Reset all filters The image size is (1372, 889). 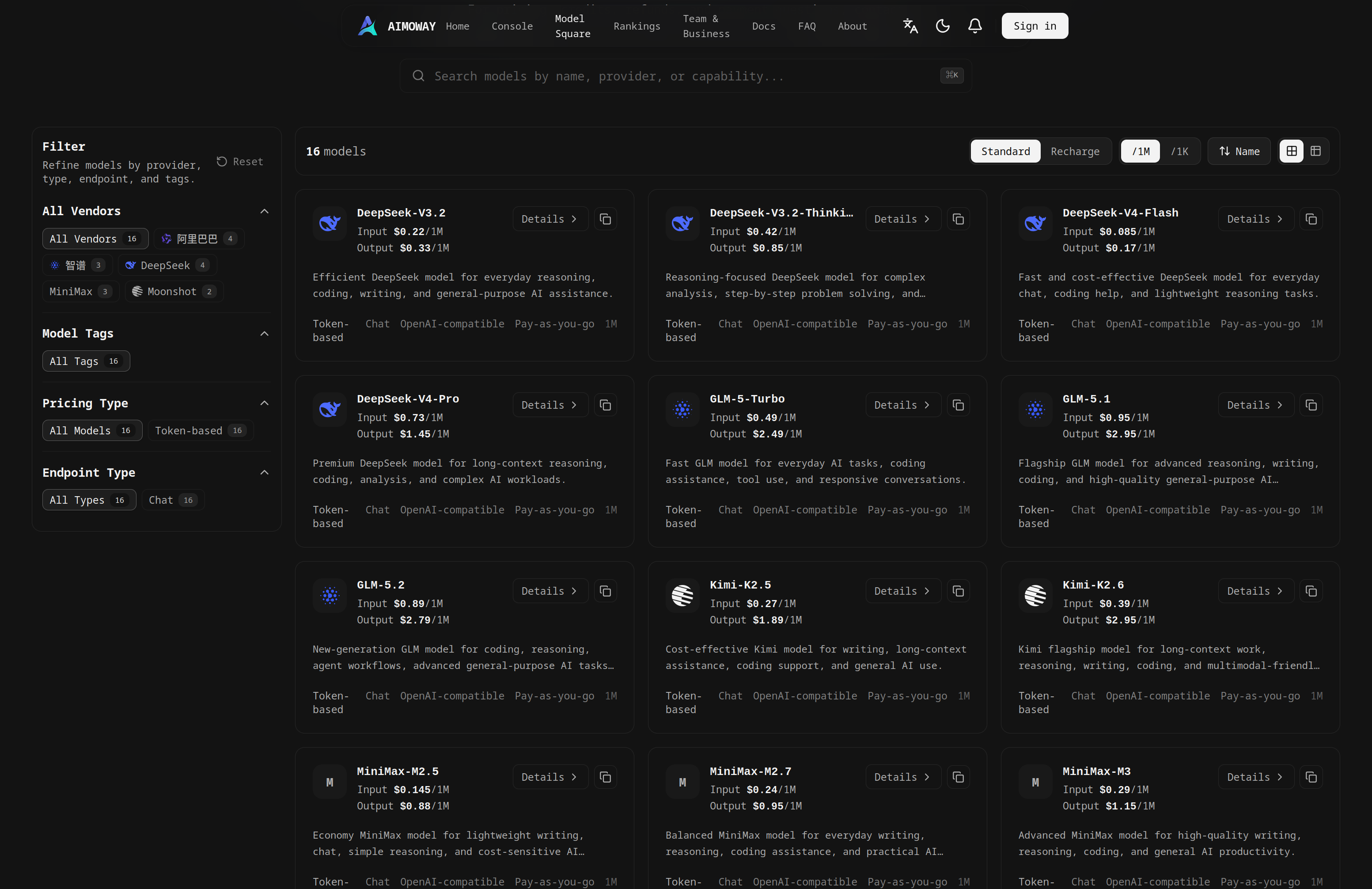coord(240,161)
